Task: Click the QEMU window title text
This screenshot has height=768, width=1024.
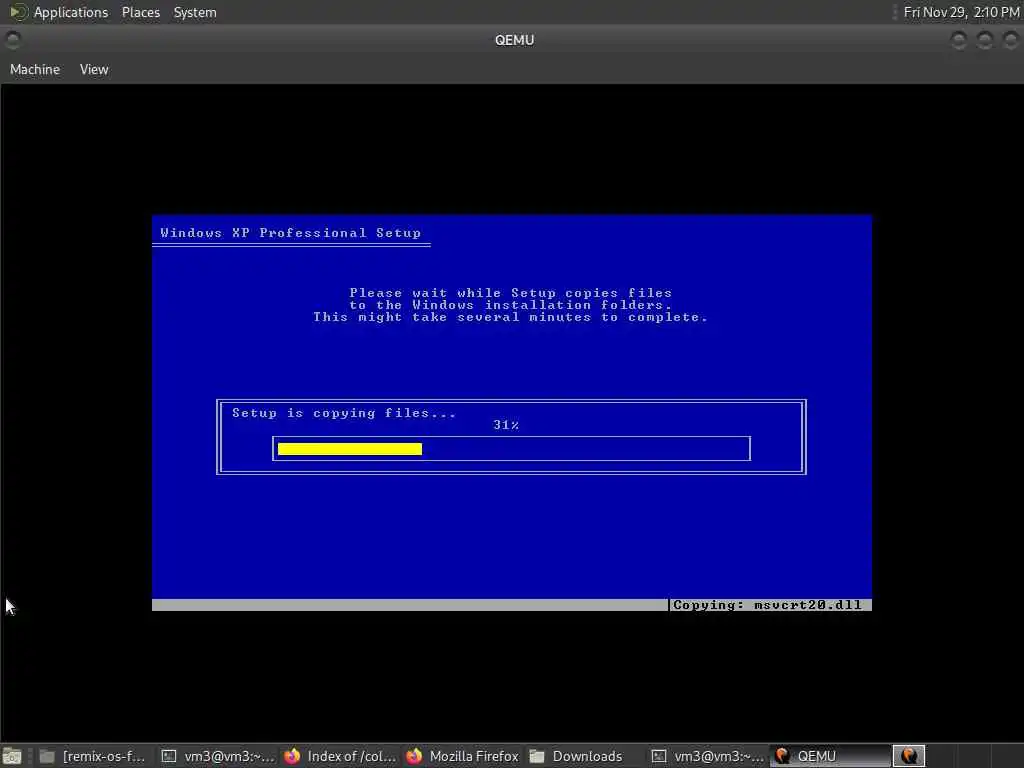Action: click(x=514, y=40)
